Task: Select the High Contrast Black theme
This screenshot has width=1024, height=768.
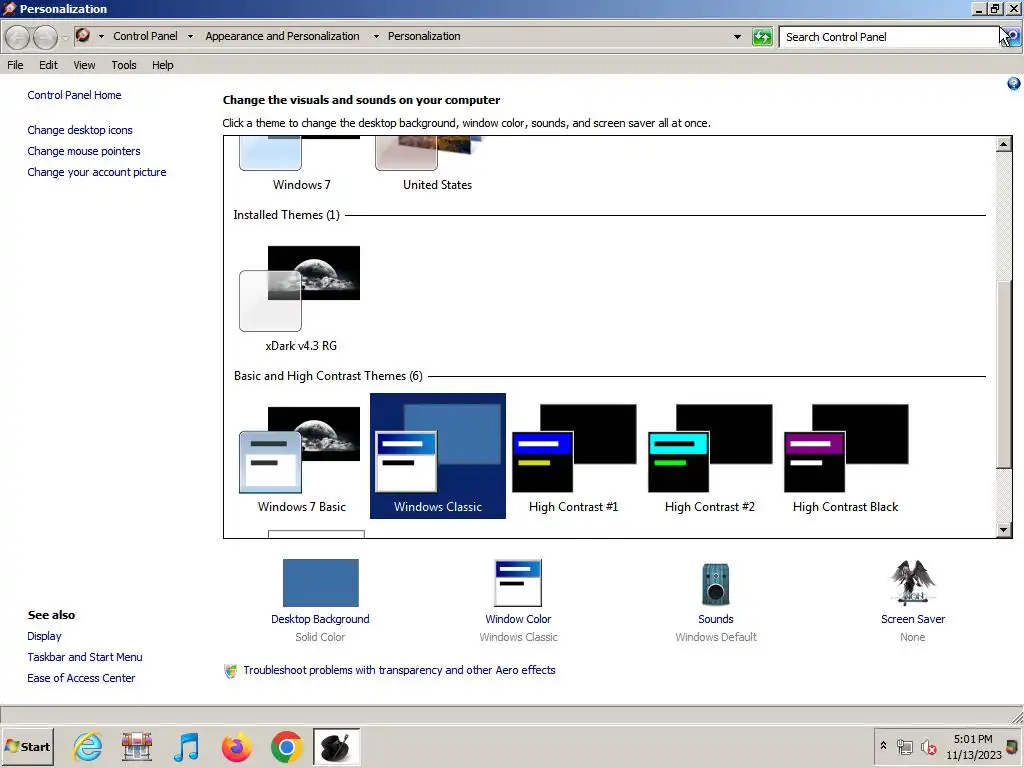Action: pyautogui.click(x=846, y=456)
